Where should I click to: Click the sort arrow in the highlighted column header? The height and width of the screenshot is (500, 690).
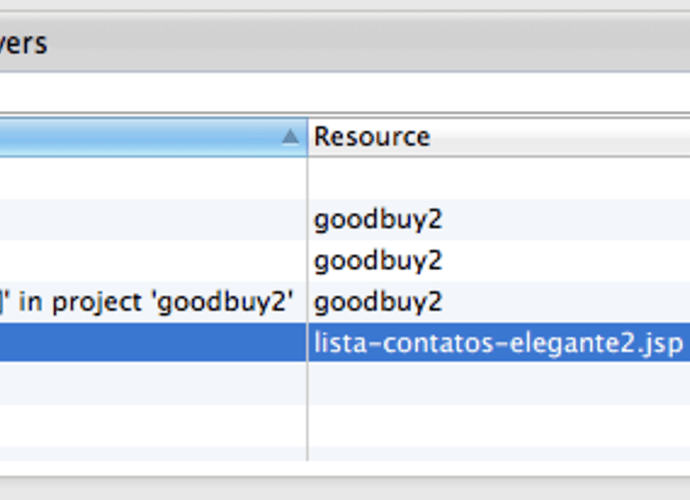click(x=290, y=137)
